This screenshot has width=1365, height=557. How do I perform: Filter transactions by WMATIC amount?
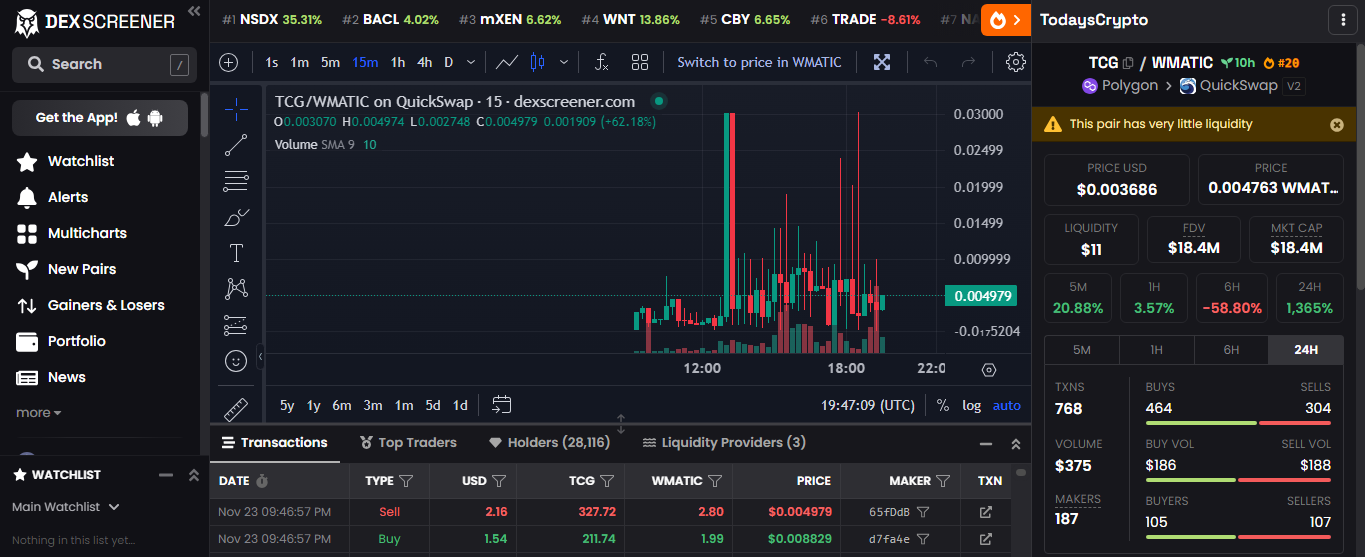[714, 481]
